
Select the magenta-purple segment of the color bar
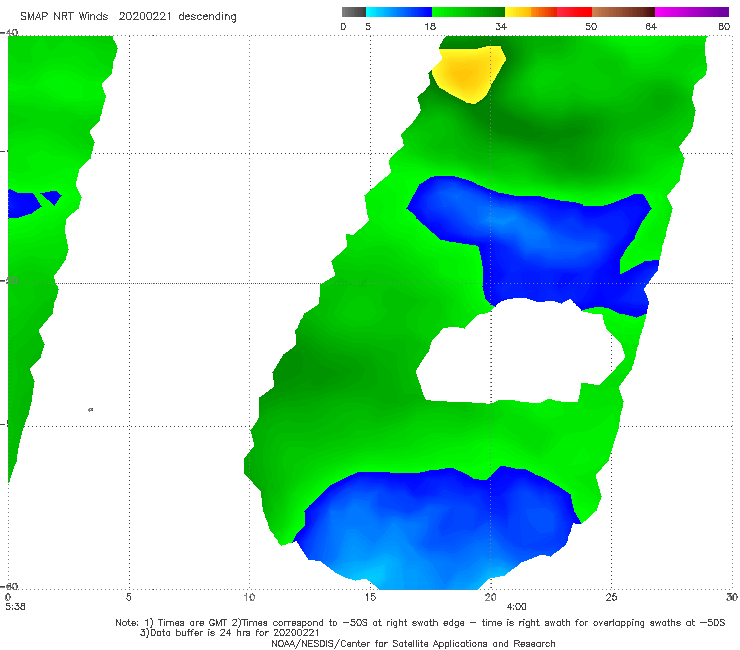pos(692,12)
